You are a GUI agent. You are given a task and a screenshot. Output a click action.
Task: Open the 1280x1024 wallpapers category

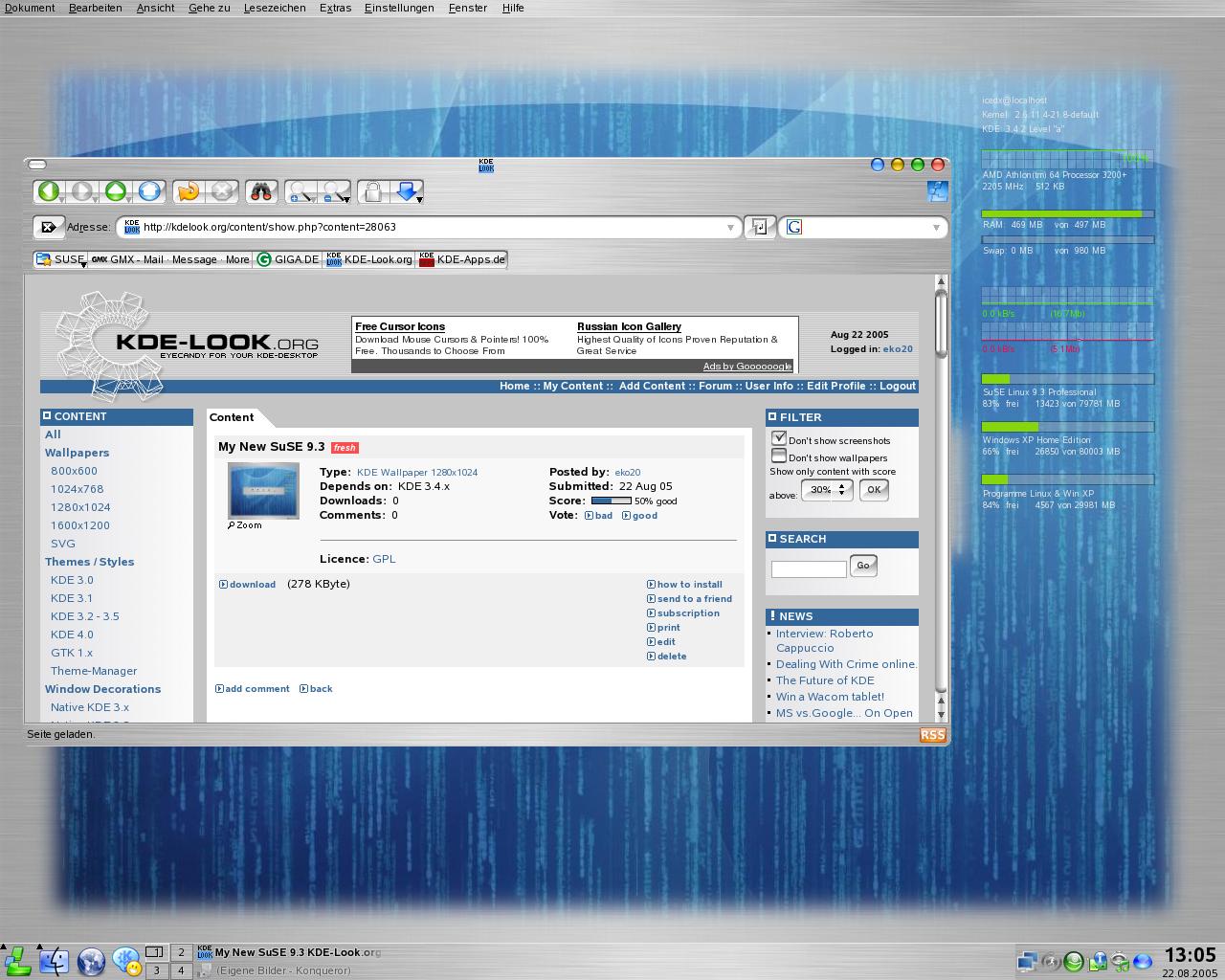(80, 507)
